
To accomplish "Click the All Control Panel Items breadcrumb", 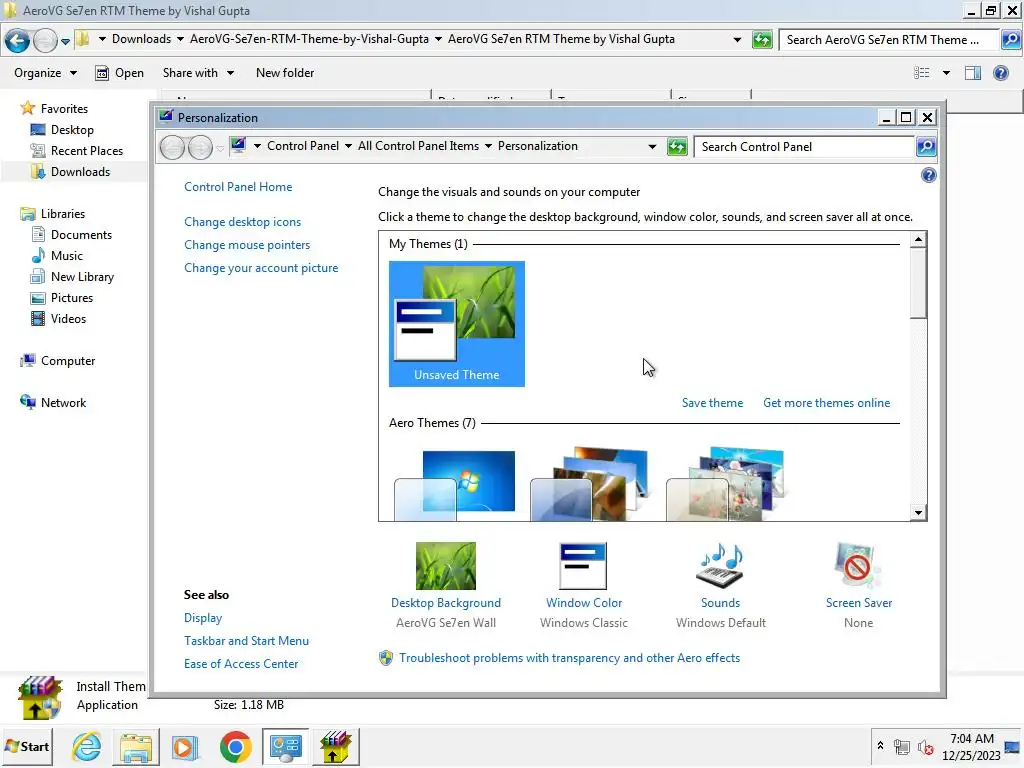I will pyautogui.click(x=418, y=146).
